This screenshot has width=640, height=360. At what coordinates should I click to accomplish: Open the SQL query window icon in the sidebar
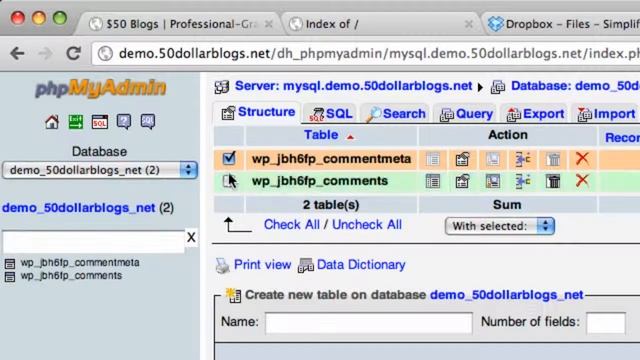[x=100, y=122]
